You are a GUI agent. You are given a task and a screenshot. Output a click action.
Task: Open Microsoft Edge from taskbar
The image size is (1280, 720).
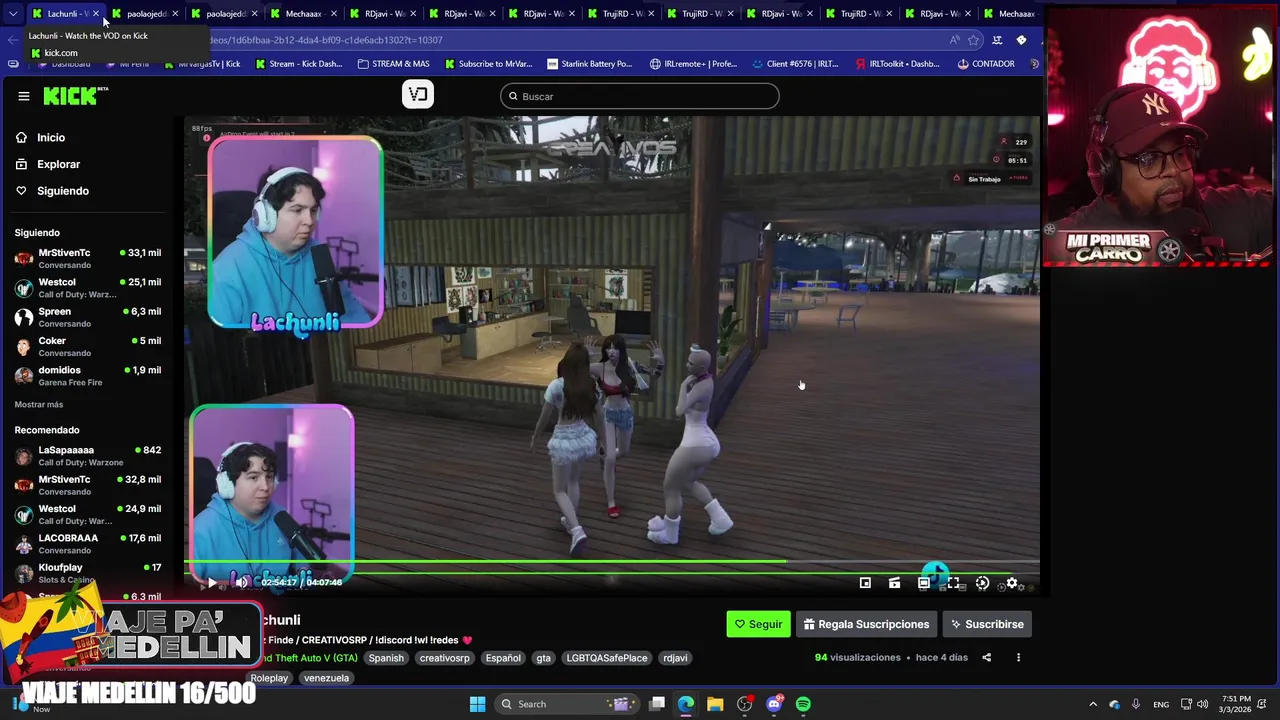point(686,704)
